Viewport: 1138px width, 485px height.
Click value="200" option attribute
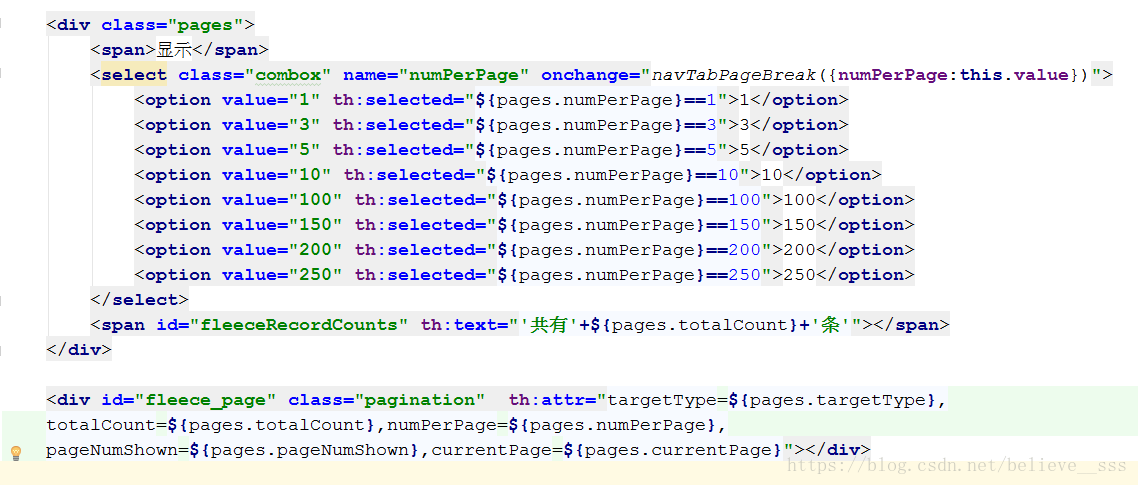click(x=282, y=250)
